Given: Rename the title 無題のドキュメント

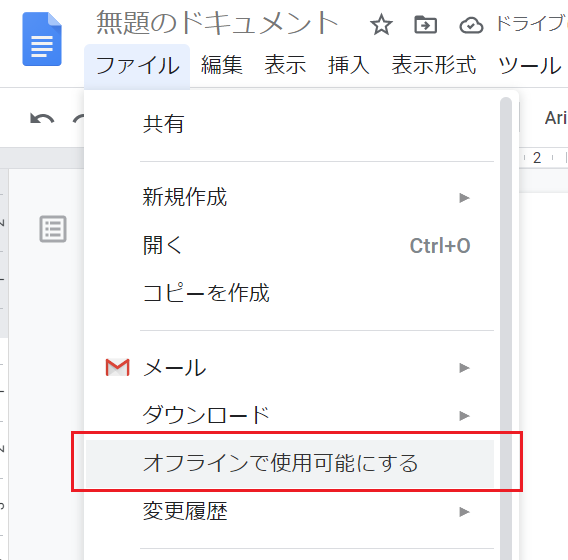Looking at the screenshot, I should 217,23.
